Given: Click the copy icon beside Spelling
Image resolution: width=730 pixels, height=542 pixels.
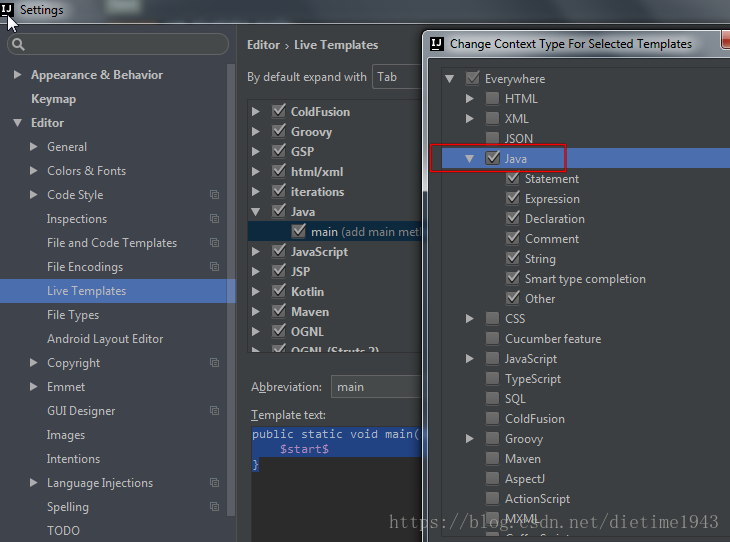Looking at the screenshot, I should (x=214, y=506).
